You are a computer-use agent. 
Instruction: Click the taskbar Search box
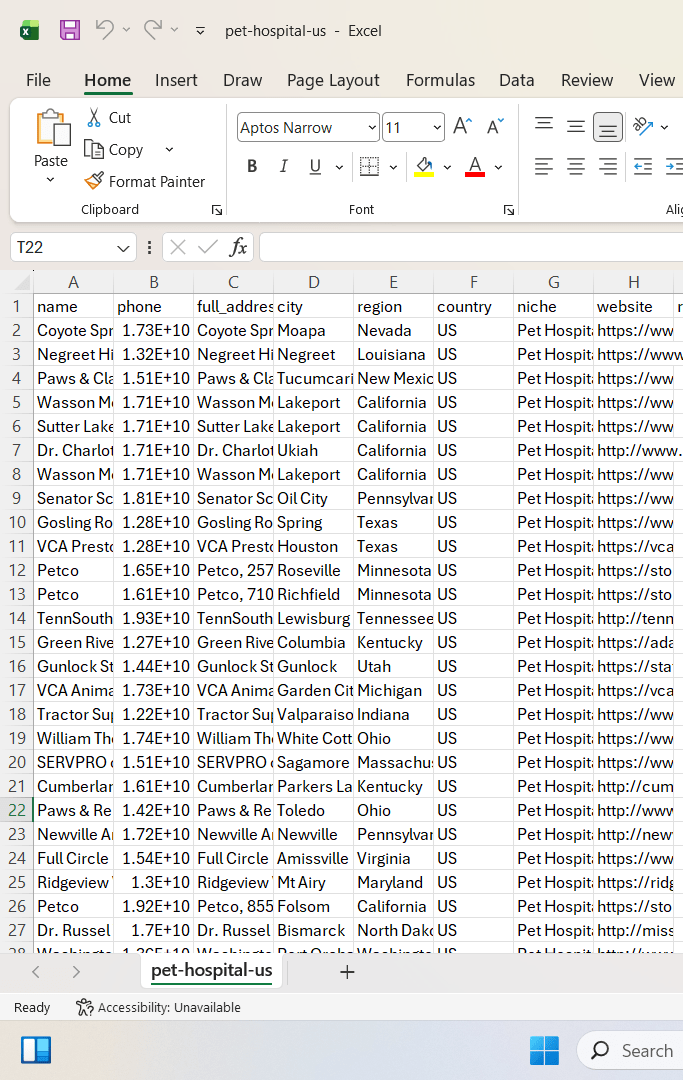(x=631, y=1050)
